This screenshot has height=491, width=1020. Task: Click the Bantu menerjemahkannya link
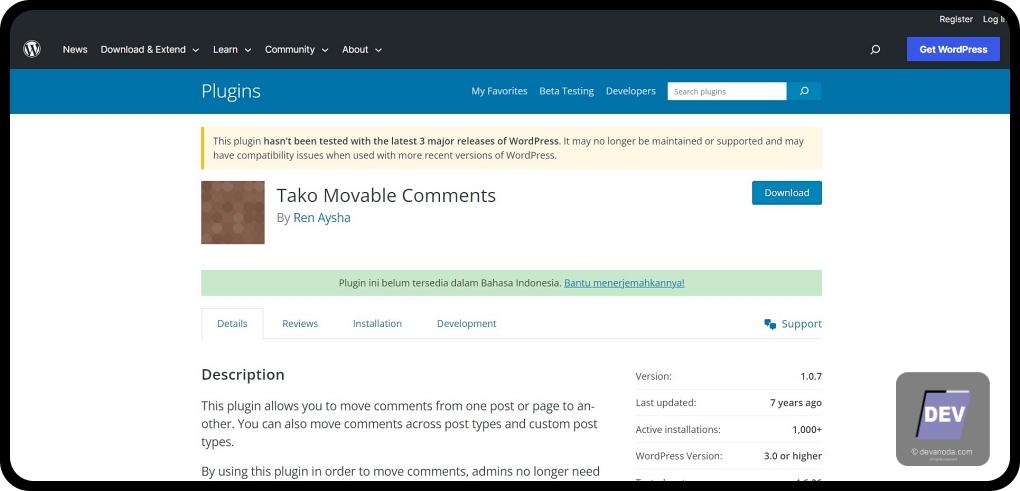click(x=624, y=283)
